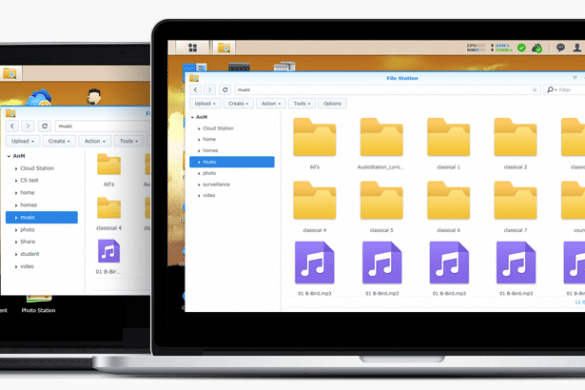Viewport: 585px width, 390px height.
Task: Select photo folder in right tree
Action: pos(209,173)
